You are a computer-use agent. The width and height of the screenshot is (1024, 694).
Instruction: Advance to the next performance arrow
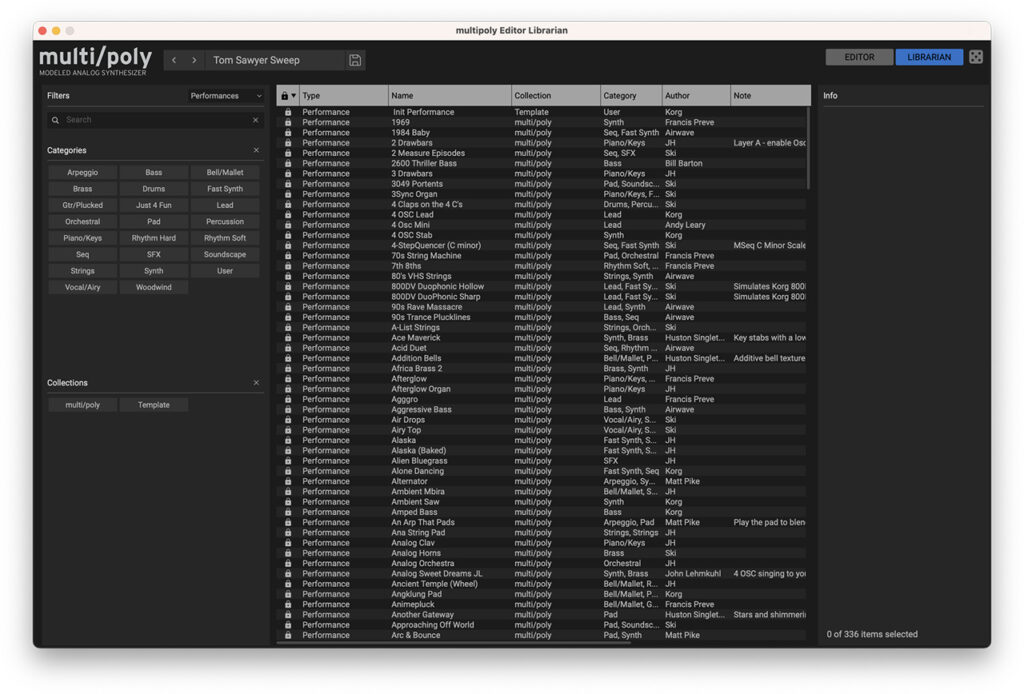[x=194, y=60]
